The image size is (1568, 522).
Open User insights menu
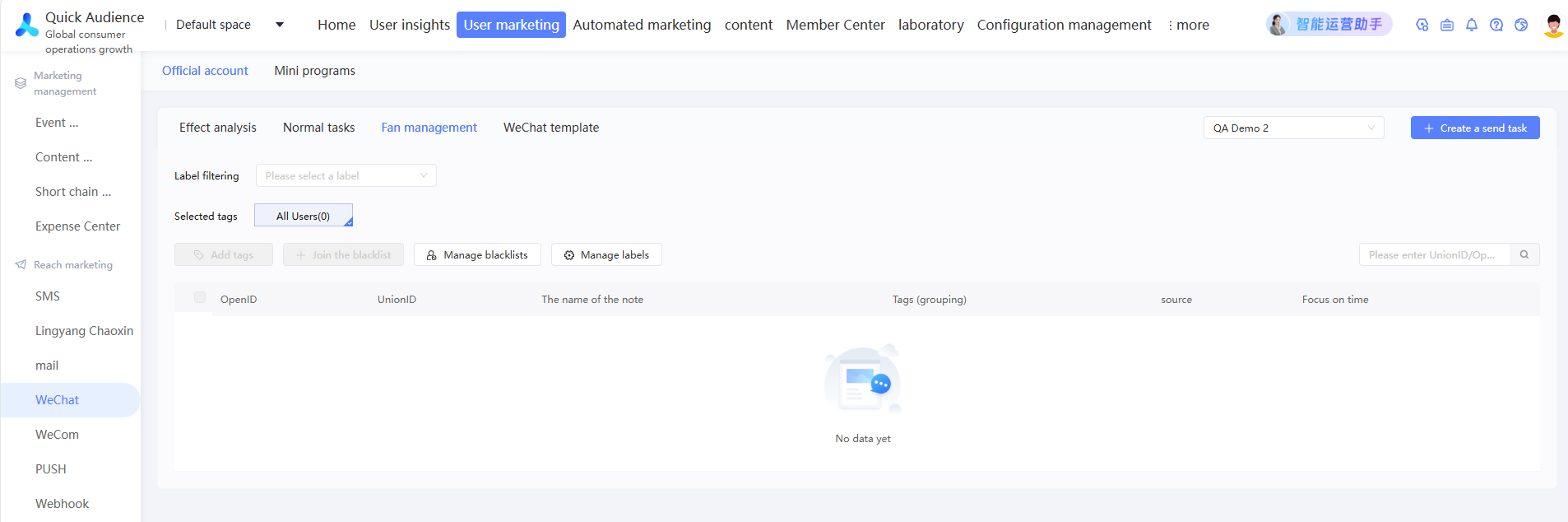pyautogui.click(x=410, y=25)
